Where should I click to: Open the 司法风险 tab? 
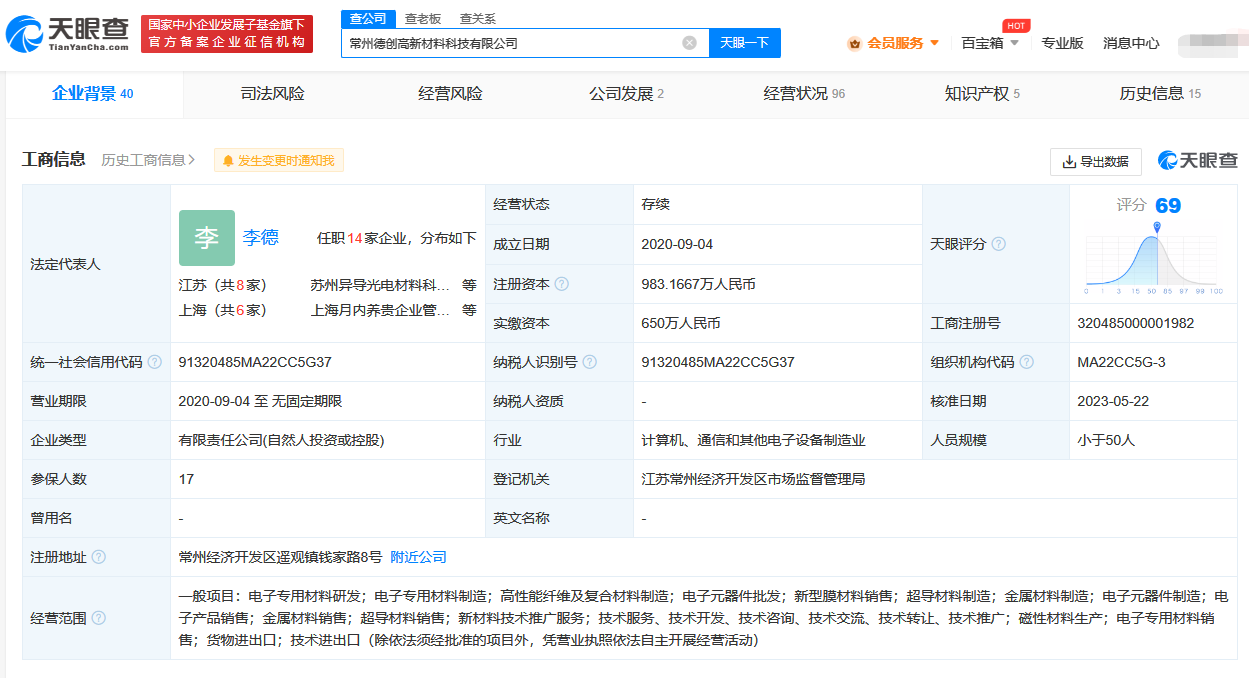(272, 94)
